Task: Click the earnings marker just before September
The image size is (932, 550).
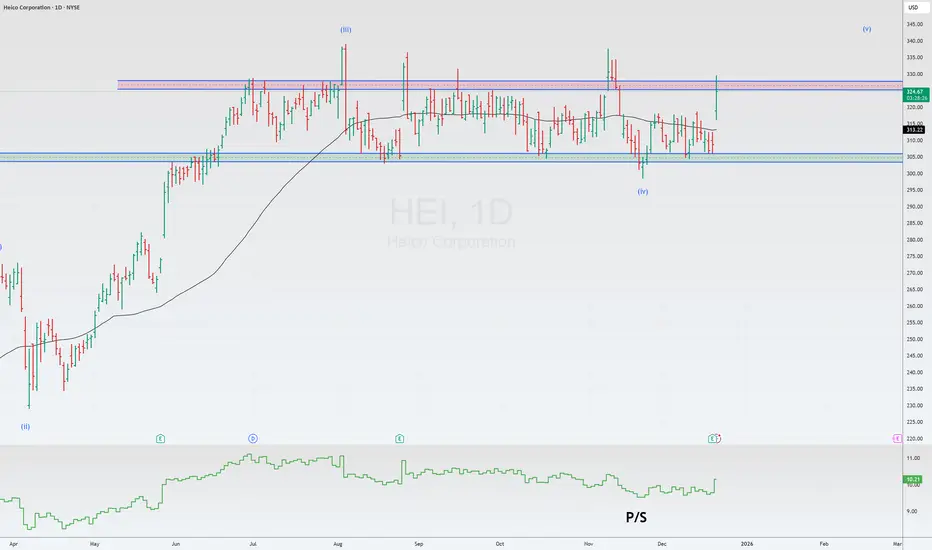Action: point(399,439)
